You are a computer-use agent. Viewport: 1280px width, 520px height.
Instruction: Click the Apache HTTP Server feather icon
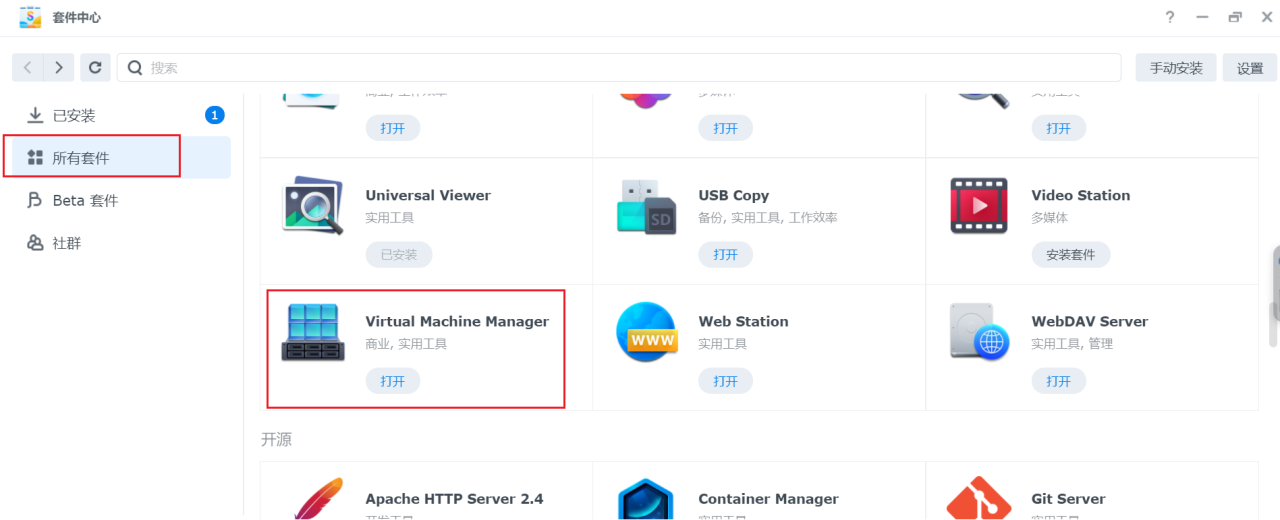(313, 500)
